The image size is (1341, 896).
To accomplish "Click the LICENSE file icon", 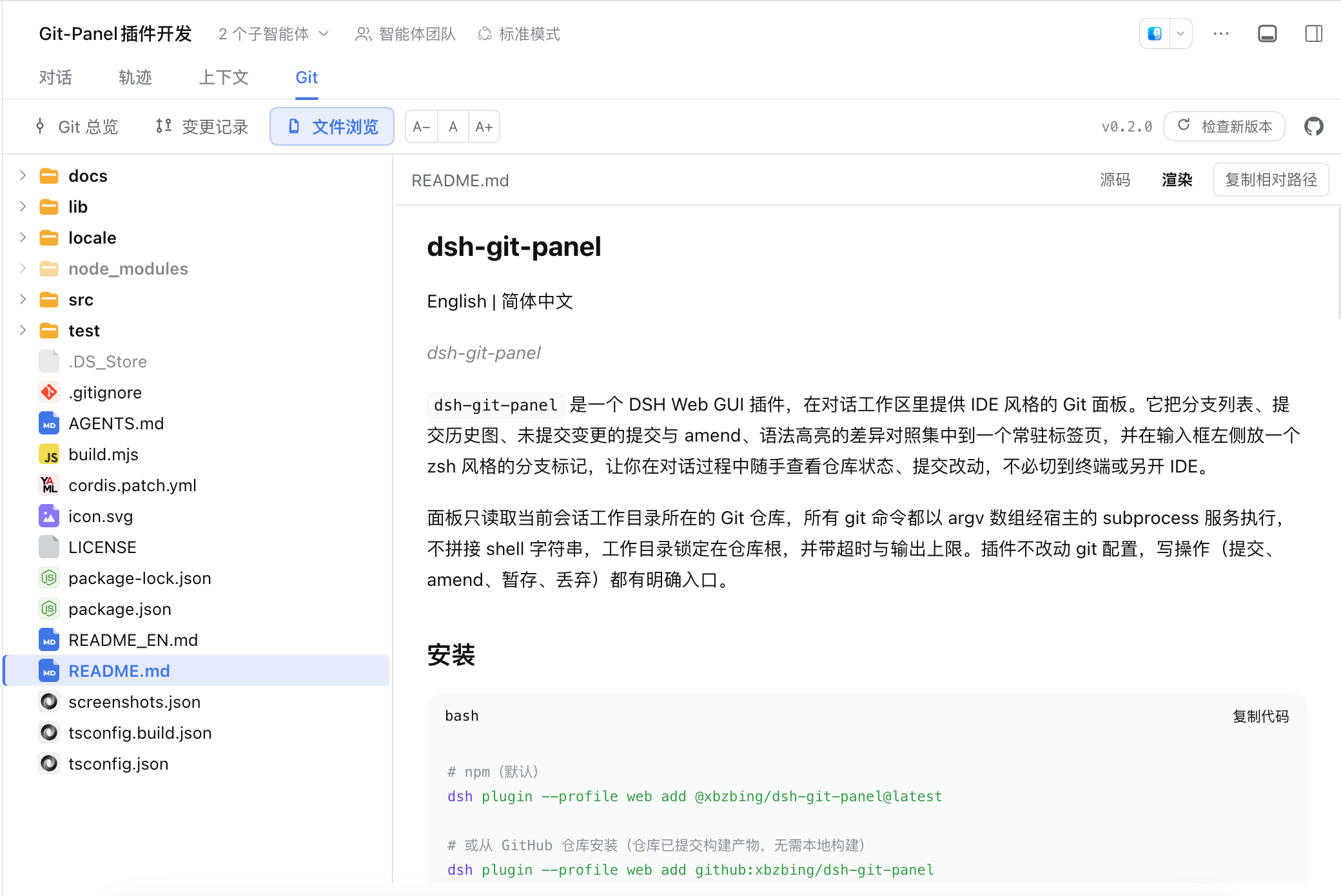I will pos(49,547).
